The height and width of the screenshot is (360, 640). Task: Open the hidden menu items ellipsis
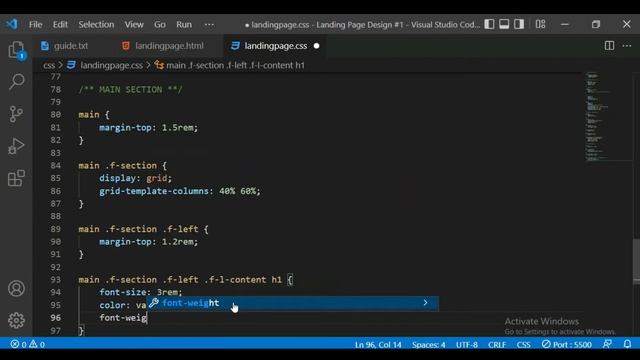[x=209, y=24]
